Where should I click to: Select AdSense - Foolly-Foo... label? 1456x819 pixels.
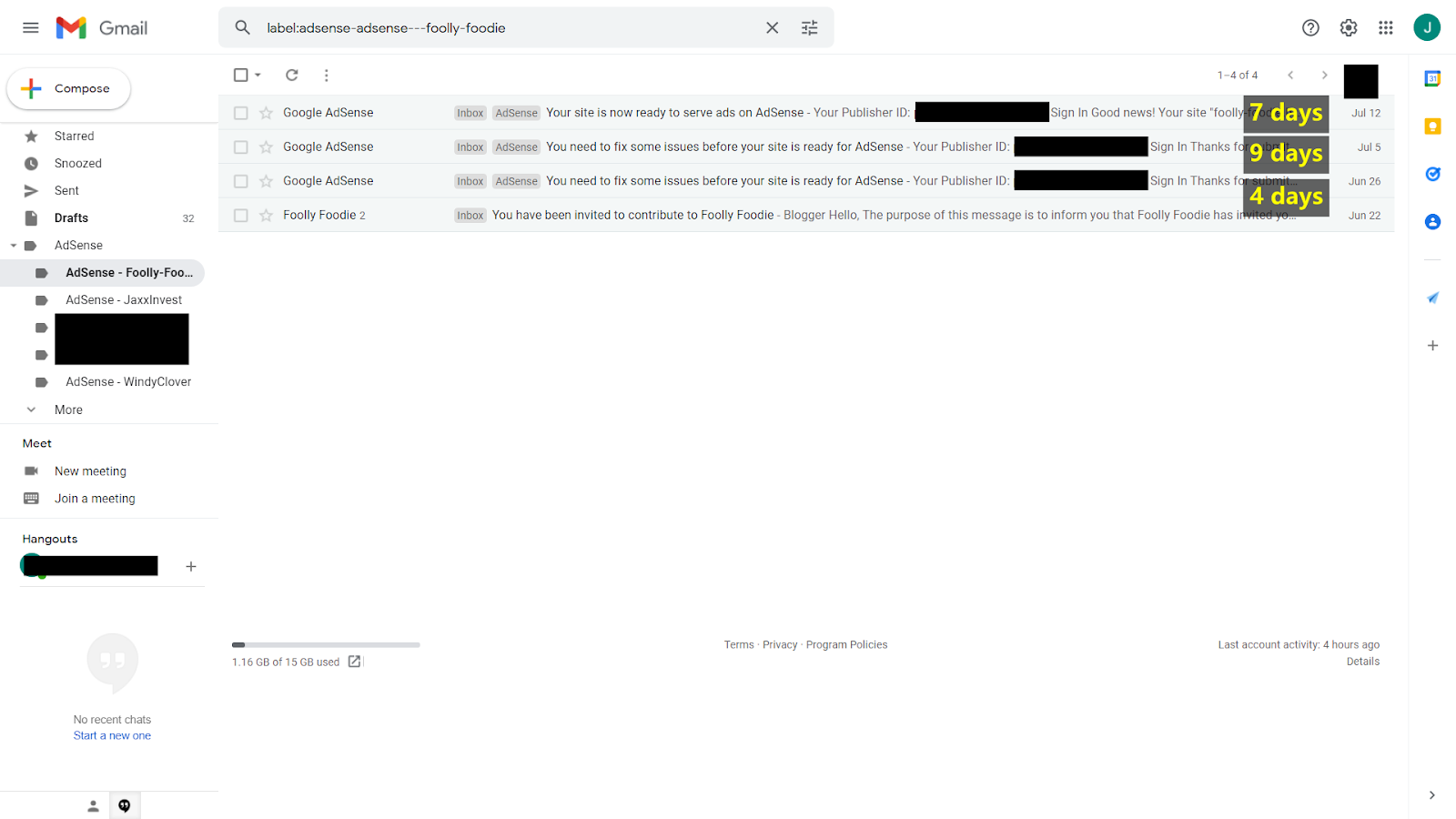(102, 272)
